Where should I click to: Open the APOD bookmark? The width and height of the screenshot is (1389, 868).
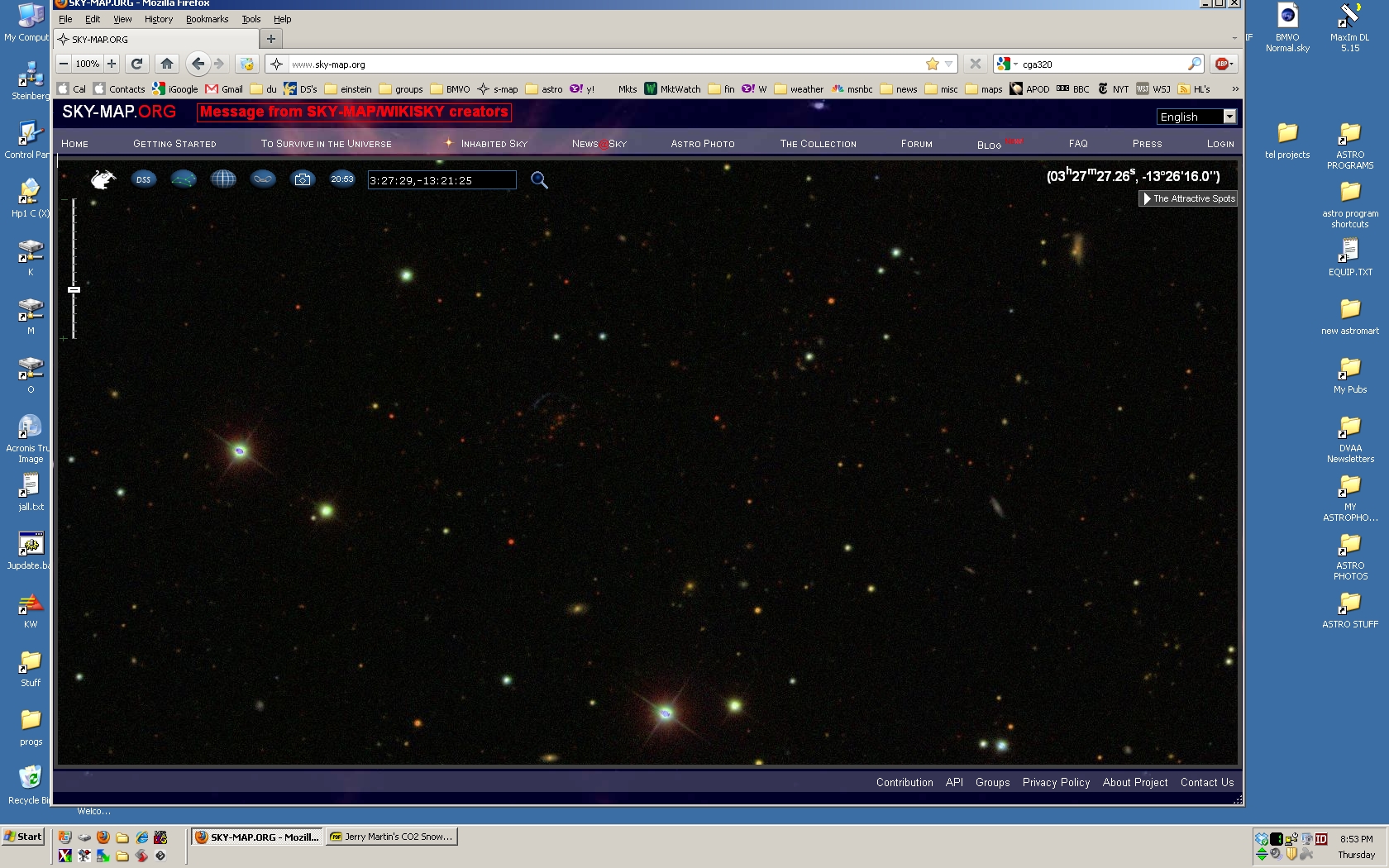tap(1029, 89)
